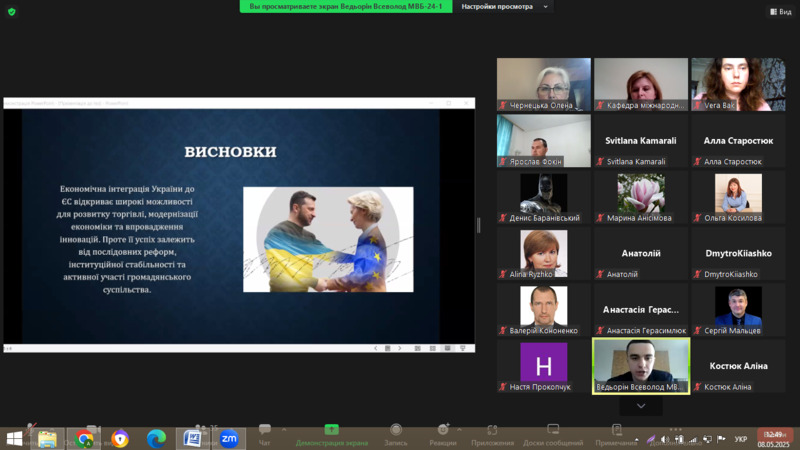Switch to Zoom from the taskbar
This screenshot has height=450, width=800.
point(229,439)
